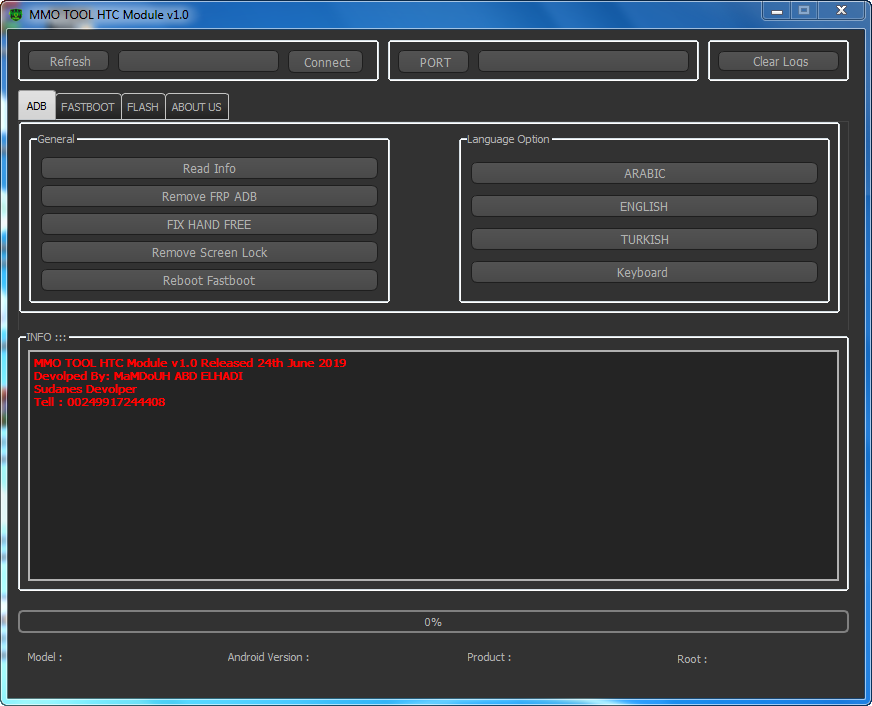
Task: Click Remove FRP ADB
Action: (209, 196)
